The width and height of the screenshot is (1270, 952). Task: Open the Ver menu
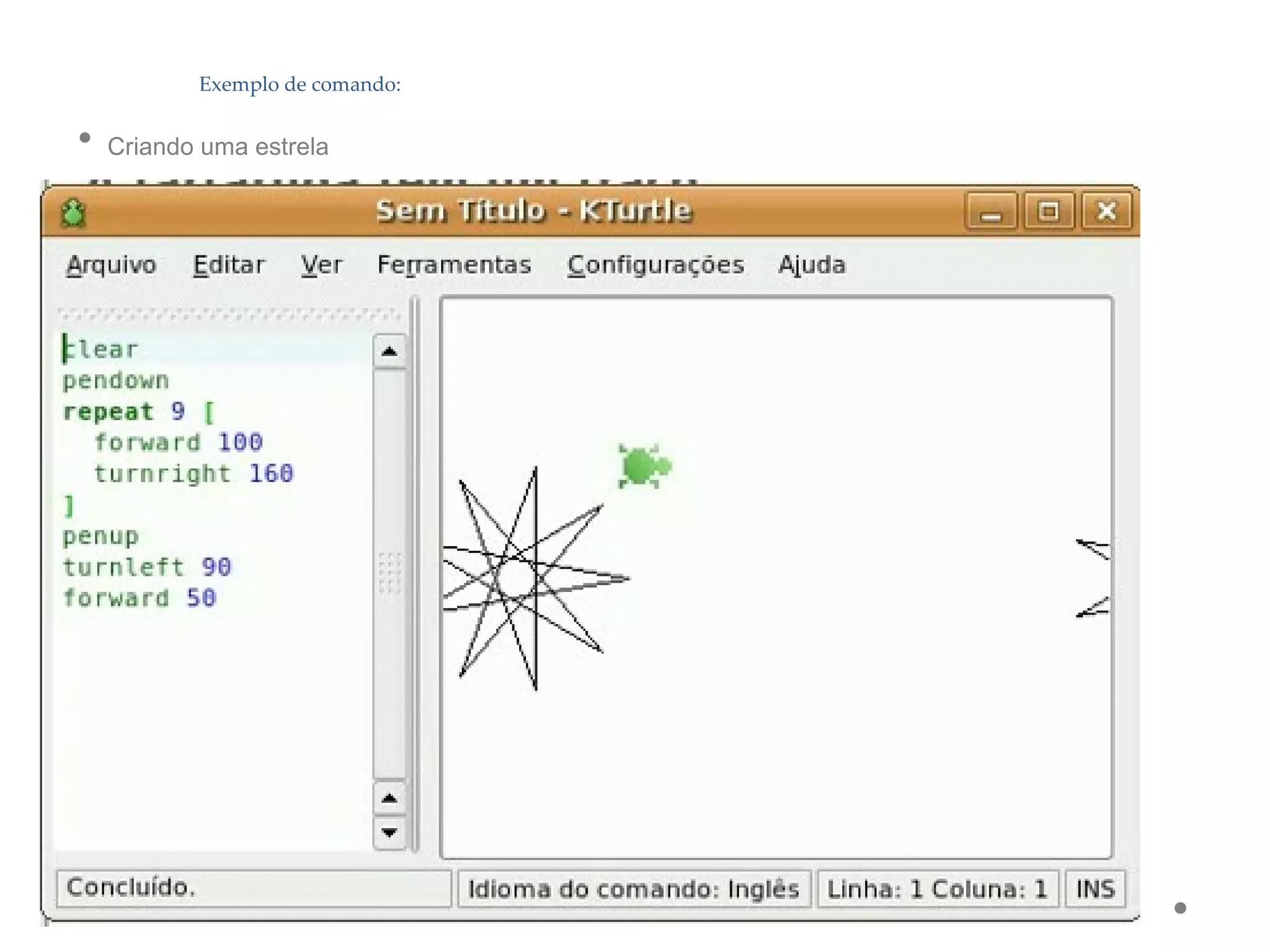321,265
